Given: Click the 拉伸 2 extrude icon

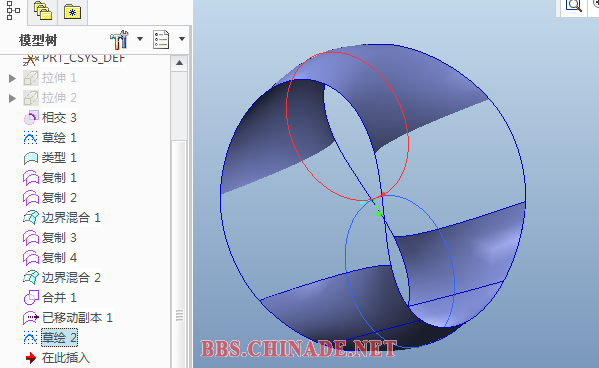Looking at the screenshot, I should click(31, 98).
